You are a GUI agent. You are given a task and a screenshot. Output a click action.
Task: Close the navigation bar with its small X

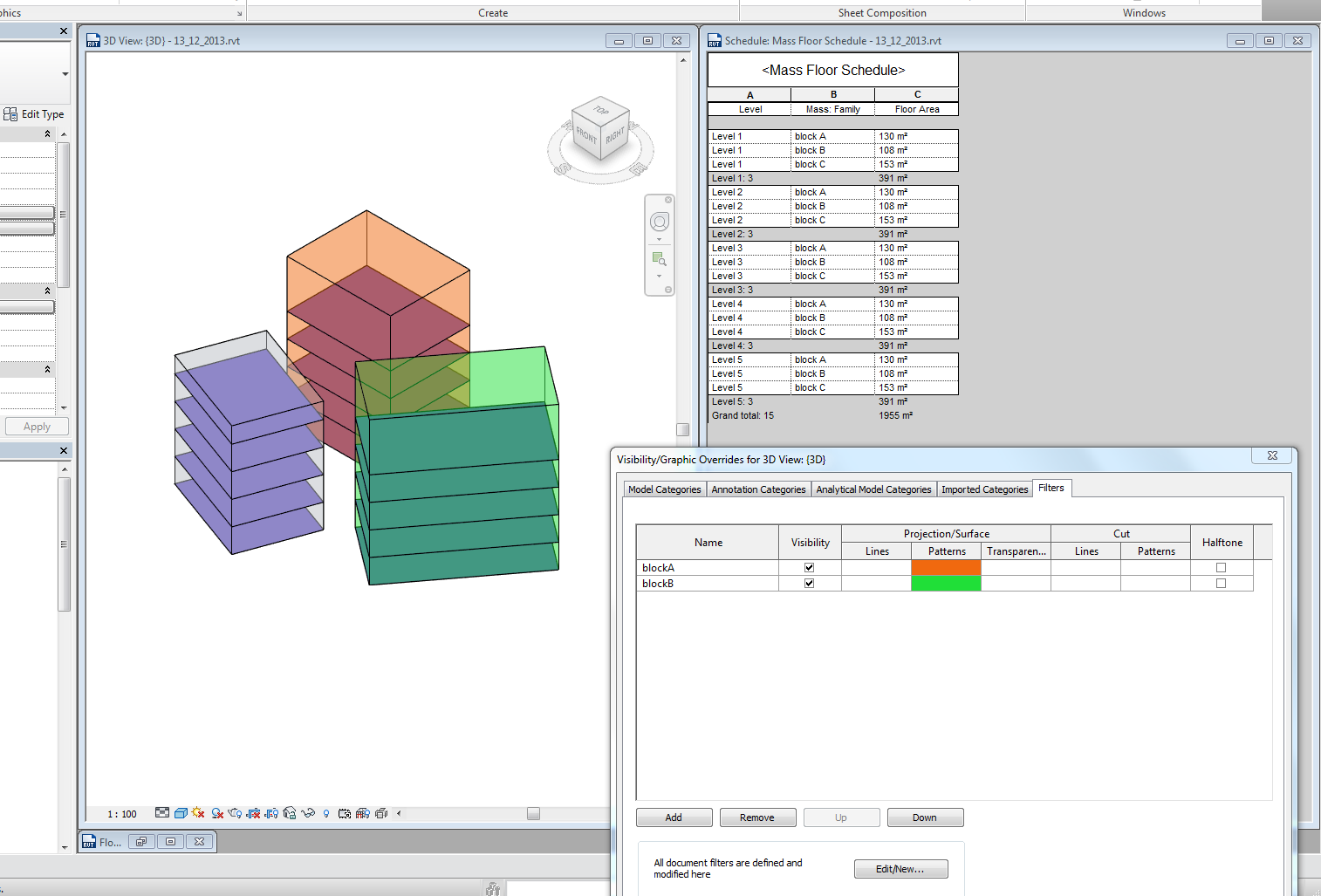668,200
